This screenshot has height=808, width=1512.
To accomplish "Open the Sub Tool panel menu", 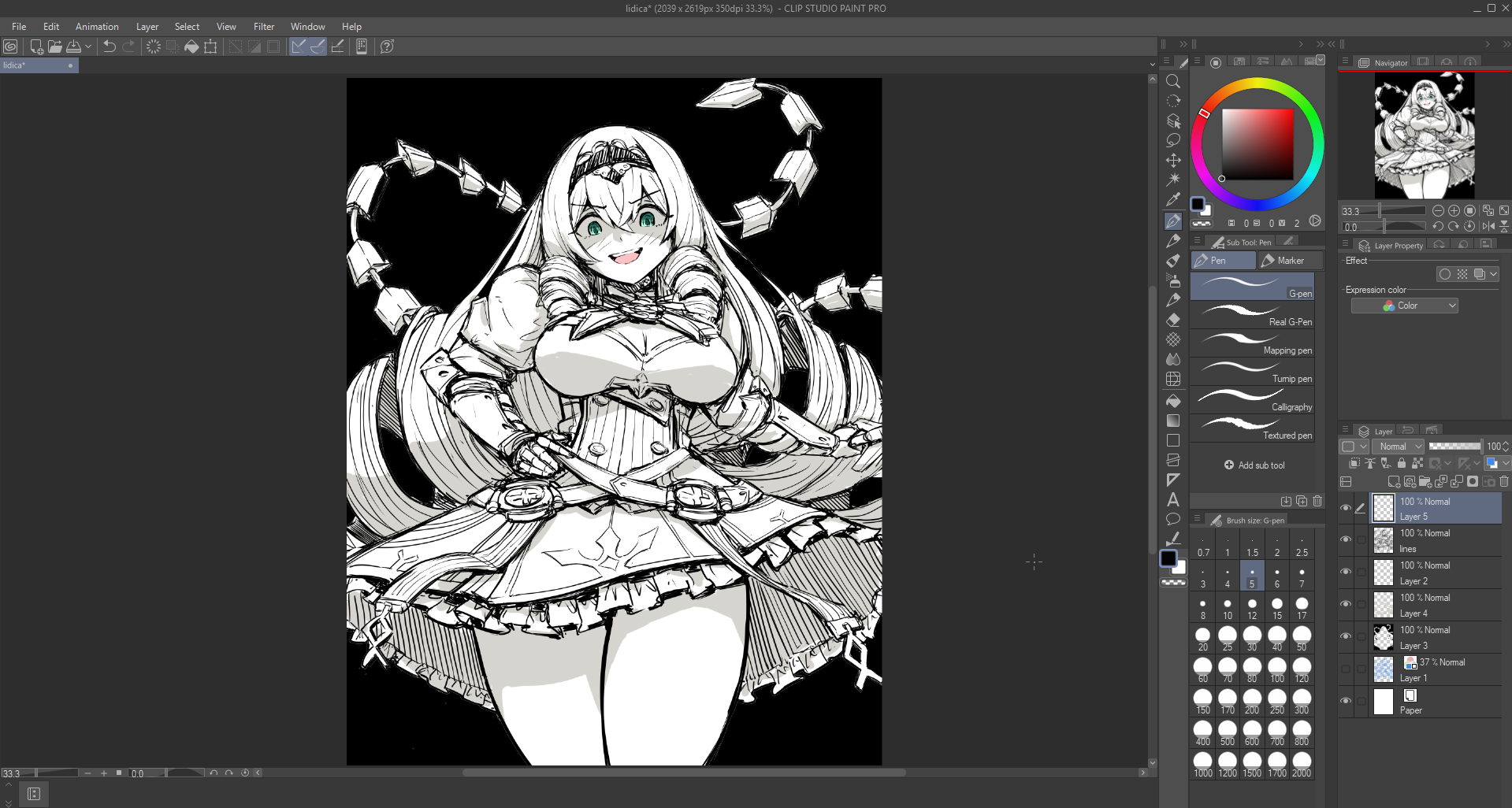I will pos(1197,241).
